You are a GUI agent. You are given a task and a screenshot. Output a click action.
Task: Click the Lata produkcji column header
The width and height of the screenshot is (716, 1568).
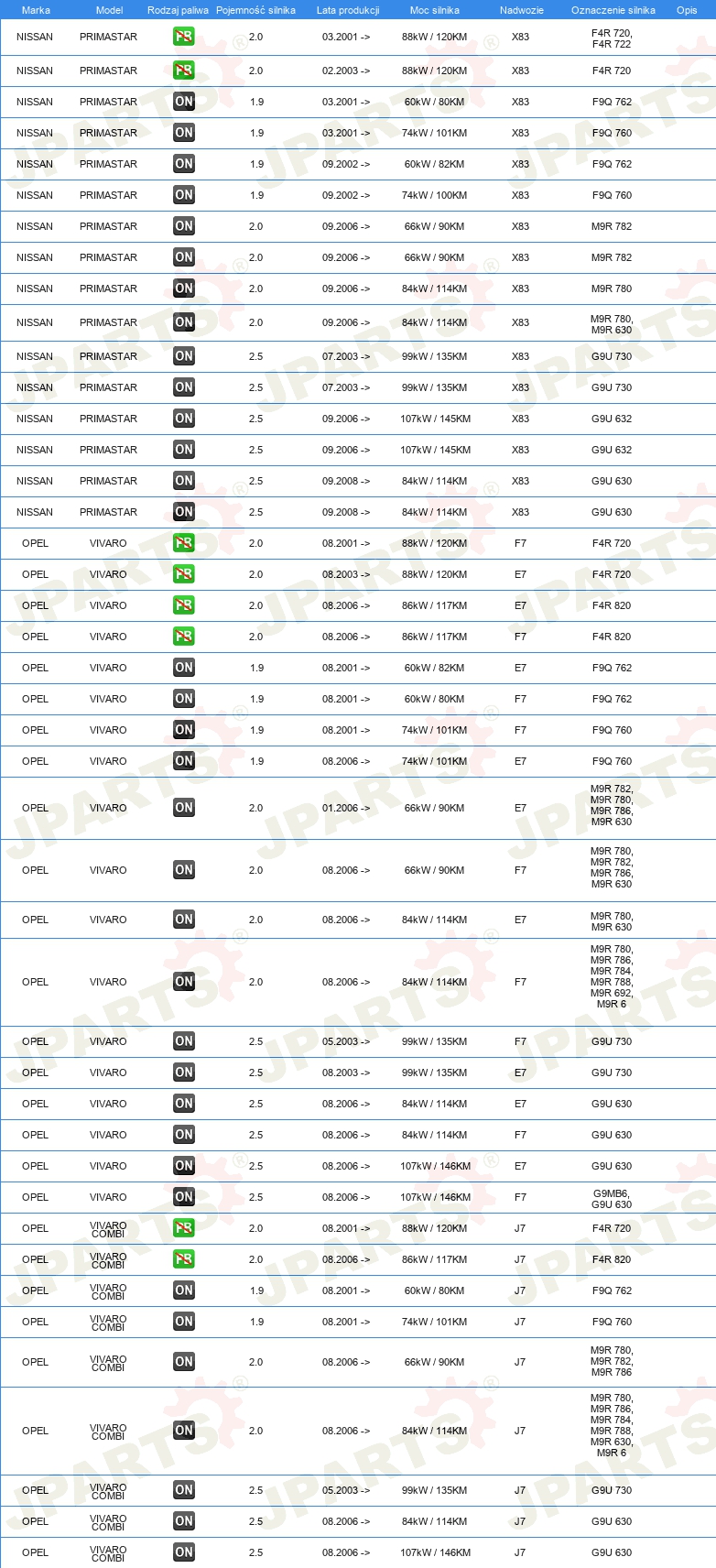pyautogui.click(x=348, y=10)
